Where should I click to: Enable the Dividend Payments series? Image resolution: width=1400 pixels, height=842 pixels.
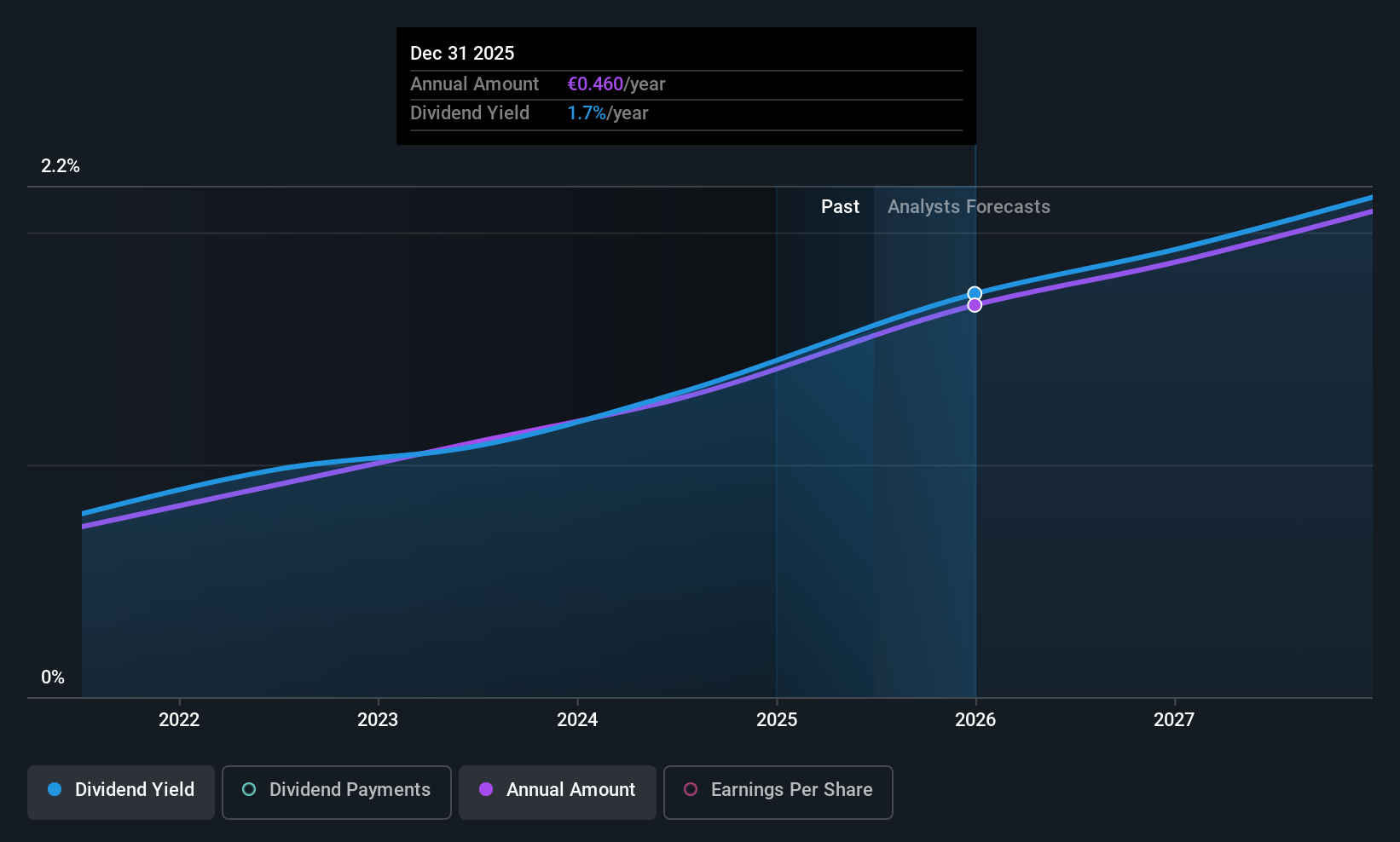coord(337,792)
